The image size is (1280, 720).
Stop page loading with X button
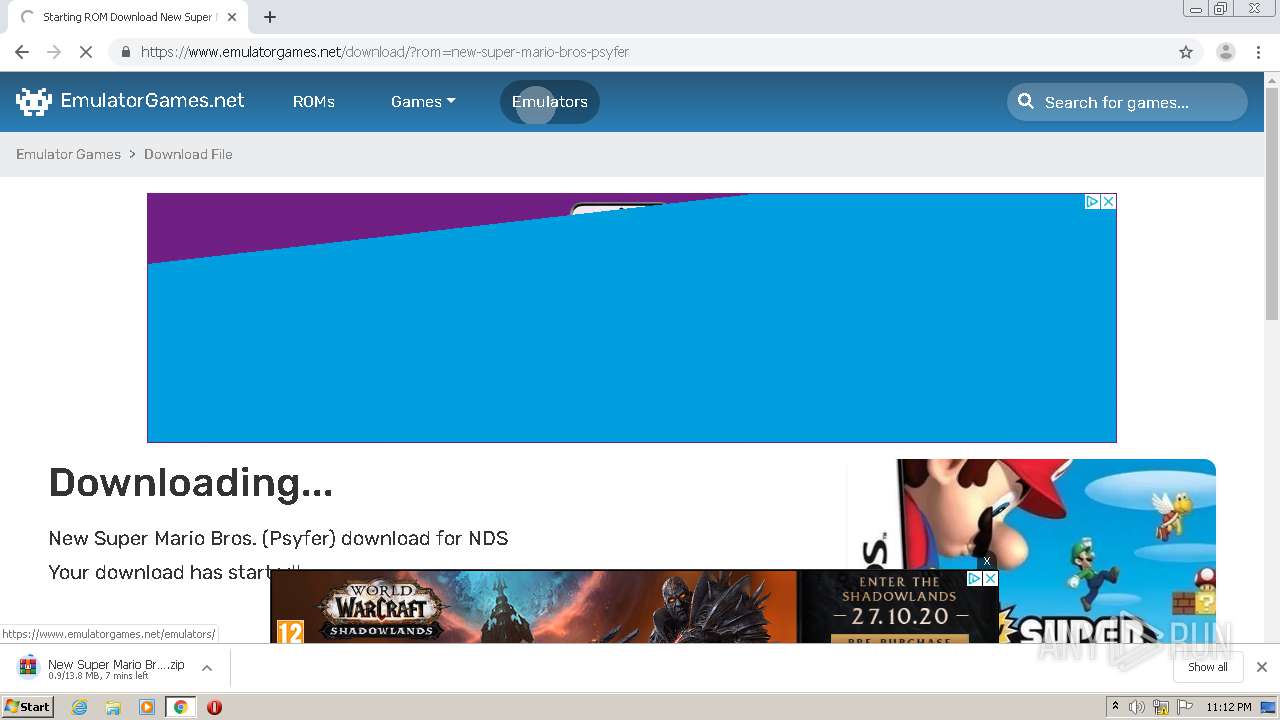[86, 52]
